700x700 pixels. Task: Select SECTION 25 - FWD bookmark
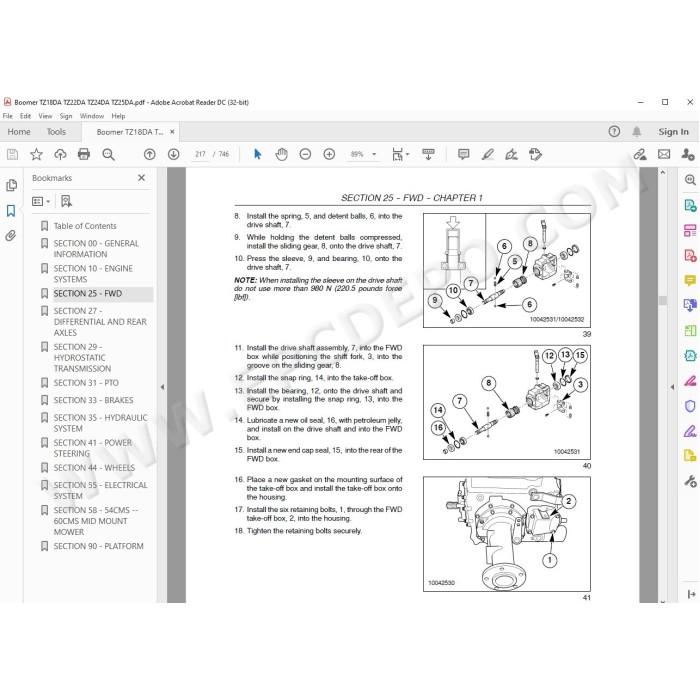pos(88,293)
